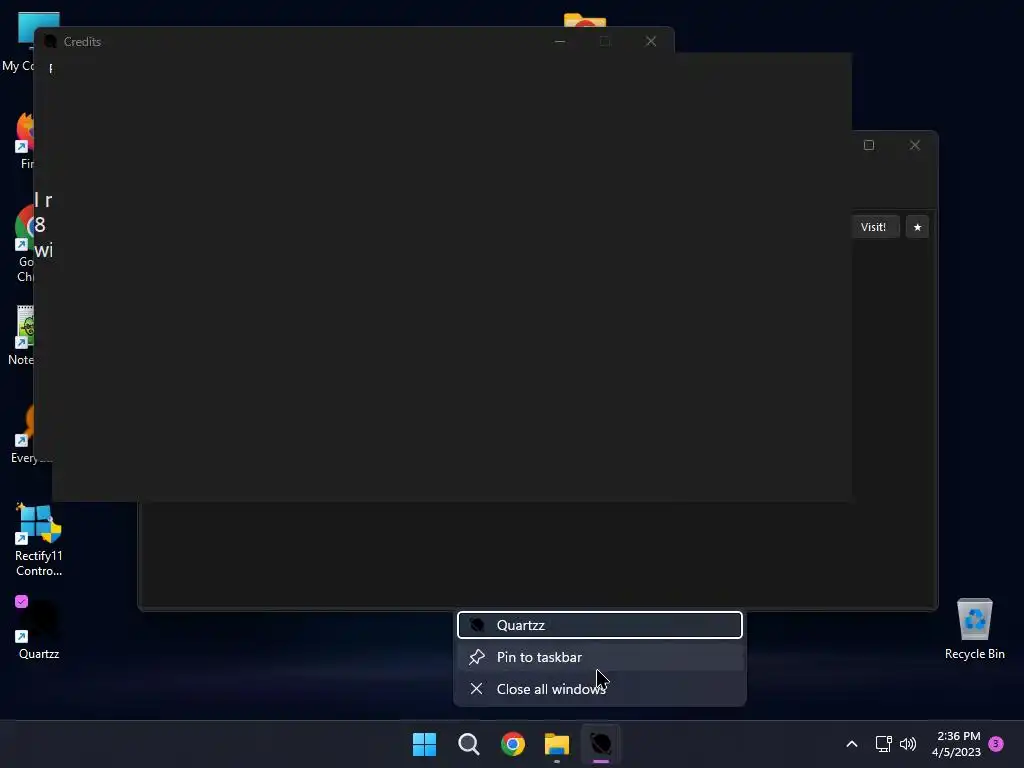Choose Pin to taskbar option
Screen dimensions: 1024x768
pos(600,657)
